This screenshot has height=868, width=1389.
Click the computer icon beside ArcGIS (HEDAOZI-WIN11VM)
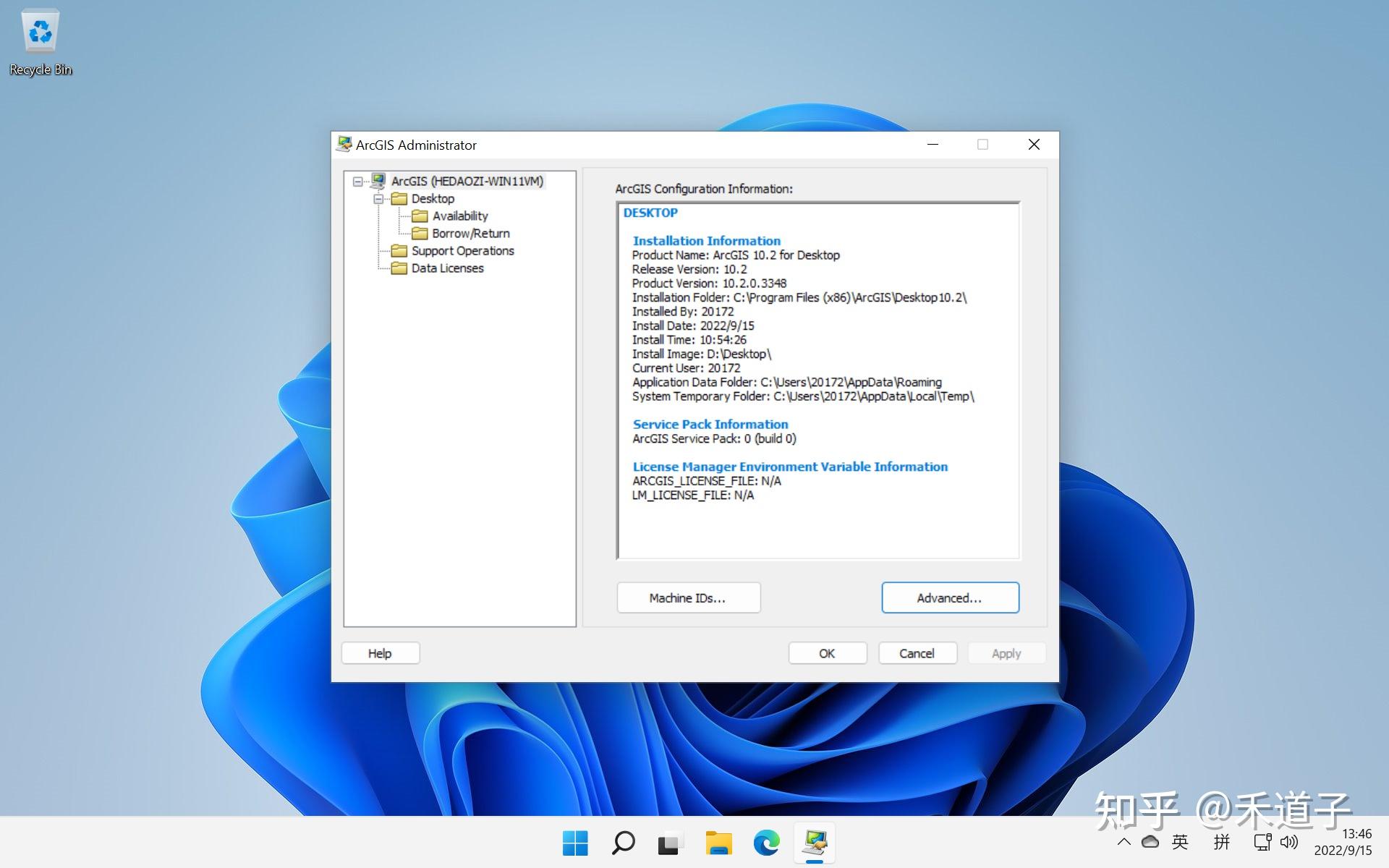click(378, 181)
